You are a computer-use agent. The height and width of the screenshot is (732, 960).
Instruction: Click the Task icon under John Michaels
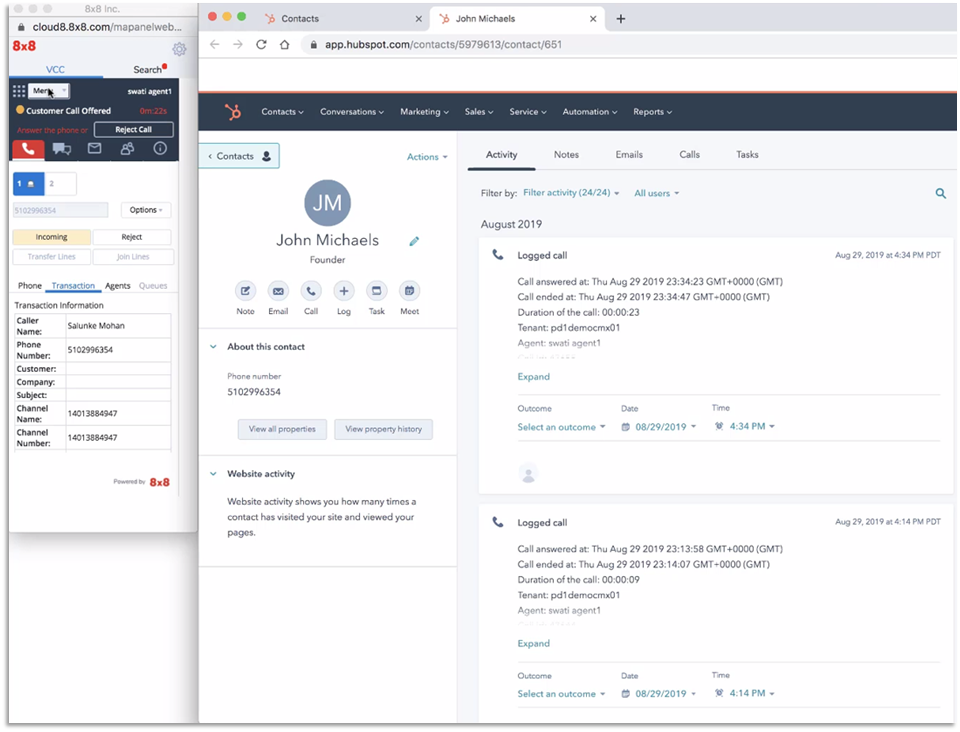tap(377, 291)
